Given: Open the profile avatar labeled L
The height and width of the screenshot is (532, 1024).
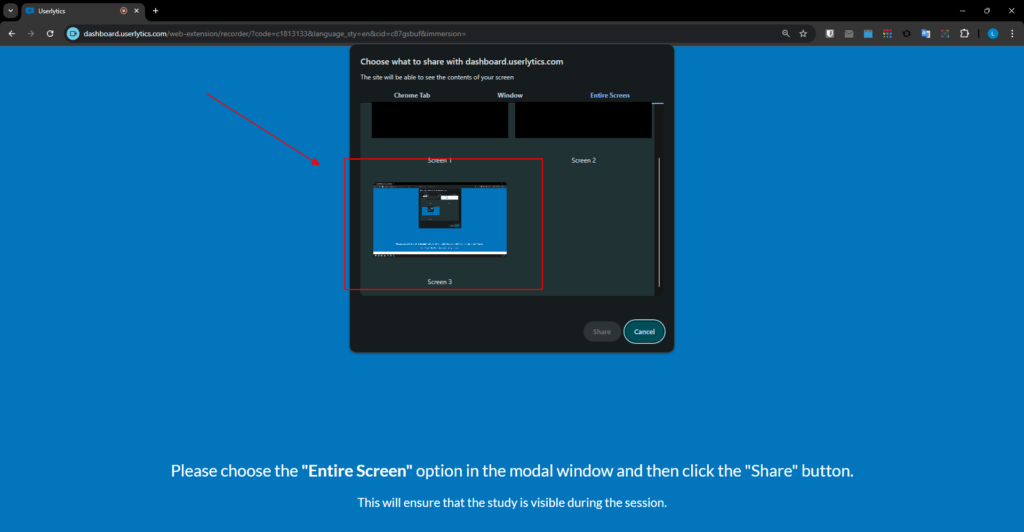Looking at the screenshot, I should coord(993,33).
